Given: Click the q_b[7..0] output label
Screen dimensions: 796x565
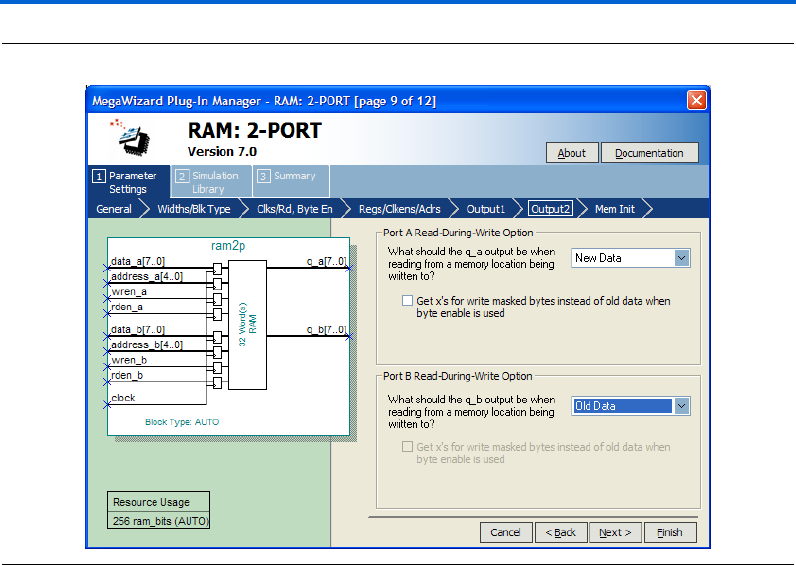Looking at the screenshot, I should (326, 329).
